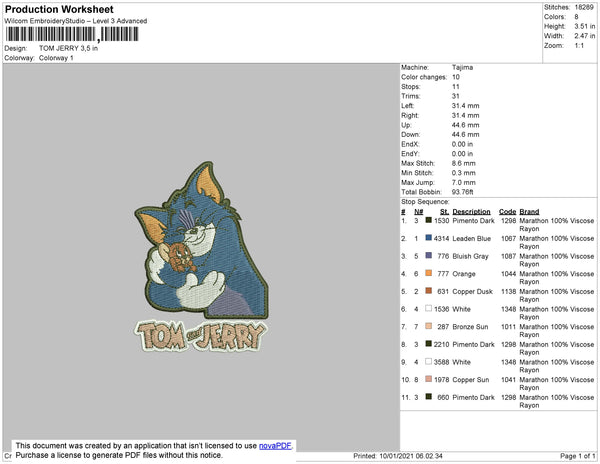This screenshot has width=600, height=464.
Task: Select the White swatch in stop 9
Action: (x=429, y=361)
